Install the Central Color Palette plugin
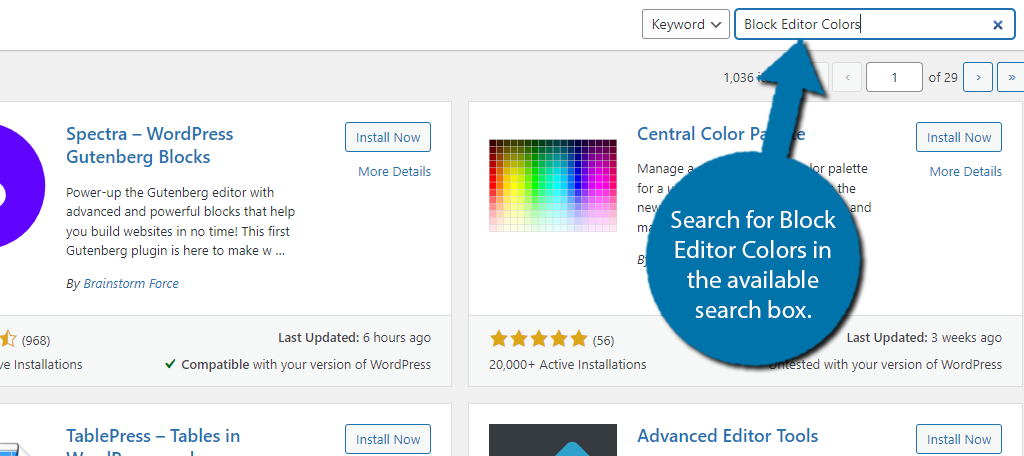This screenshot has height=456, width=1024. point(959,137)
